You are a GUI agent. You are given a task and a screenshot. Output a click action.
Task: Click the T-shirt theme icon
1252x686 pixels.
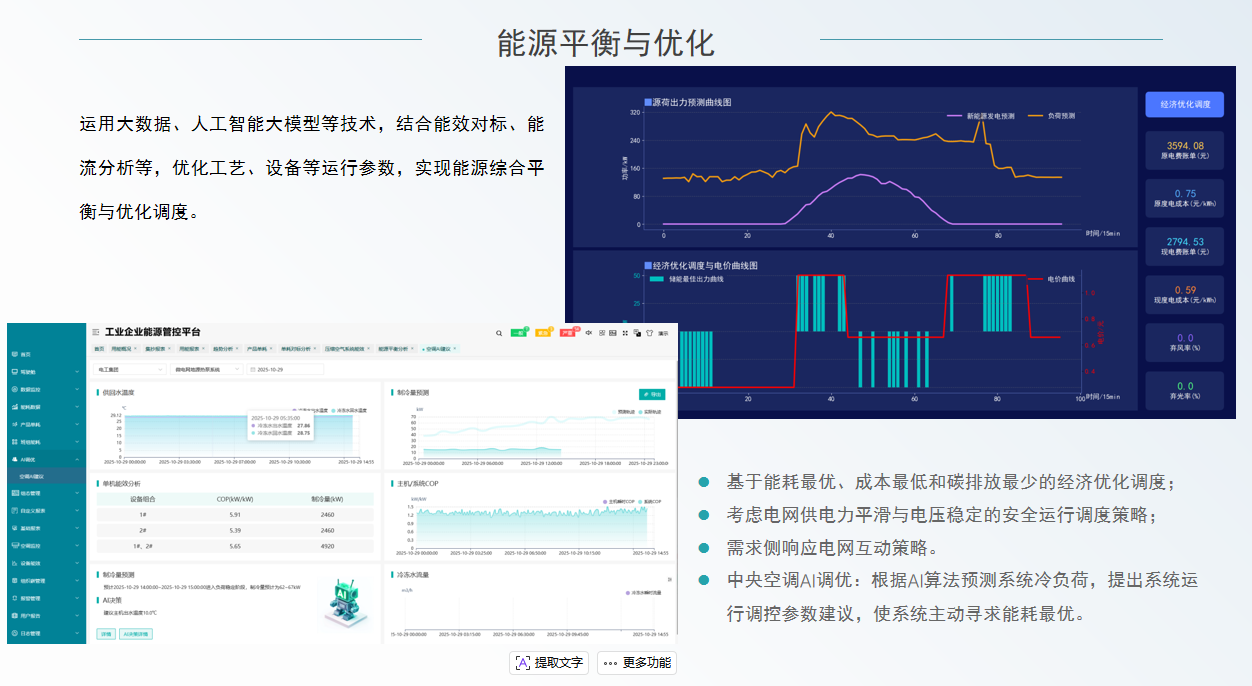(x=648, y=333)
